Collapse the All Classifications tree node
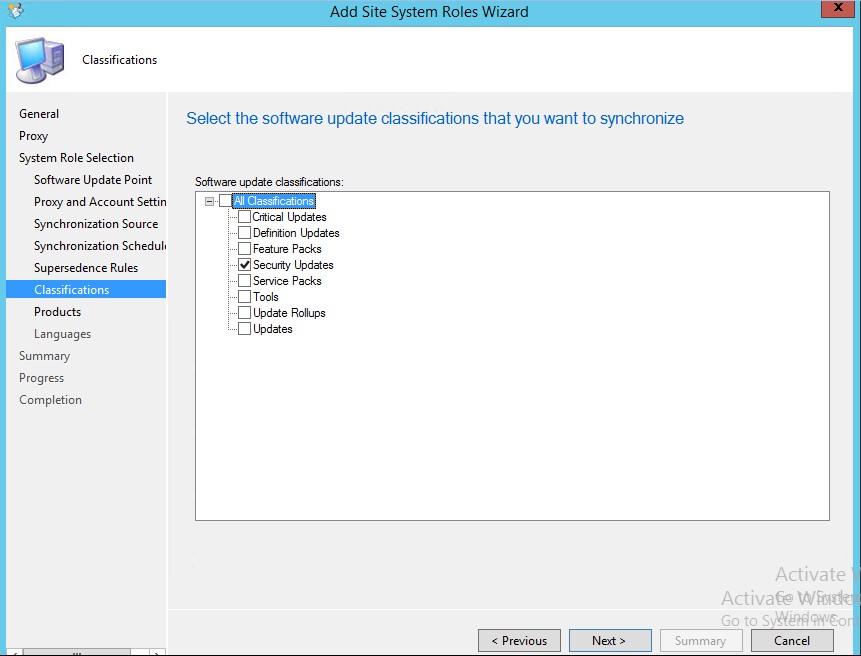This screenshot has width=861, height=656. click(209, 201)
